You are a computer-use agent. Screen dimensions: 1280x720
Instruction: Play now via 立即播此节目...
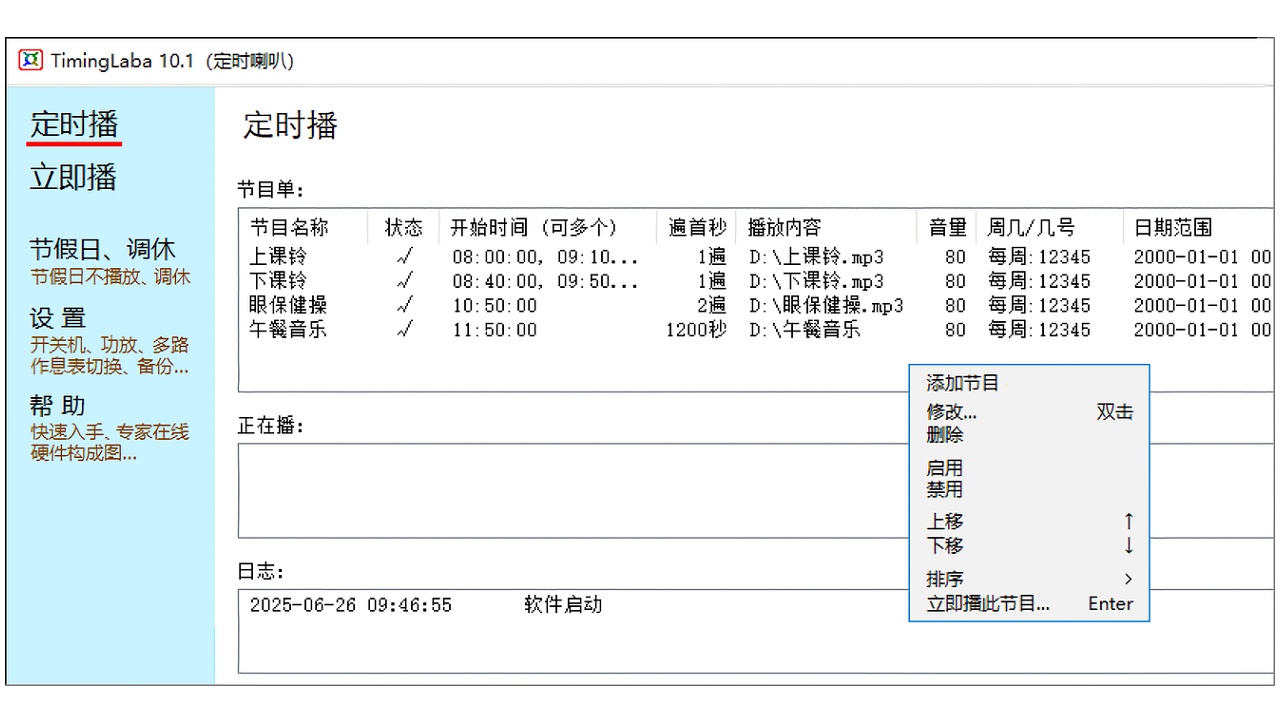tap(985, 603)
